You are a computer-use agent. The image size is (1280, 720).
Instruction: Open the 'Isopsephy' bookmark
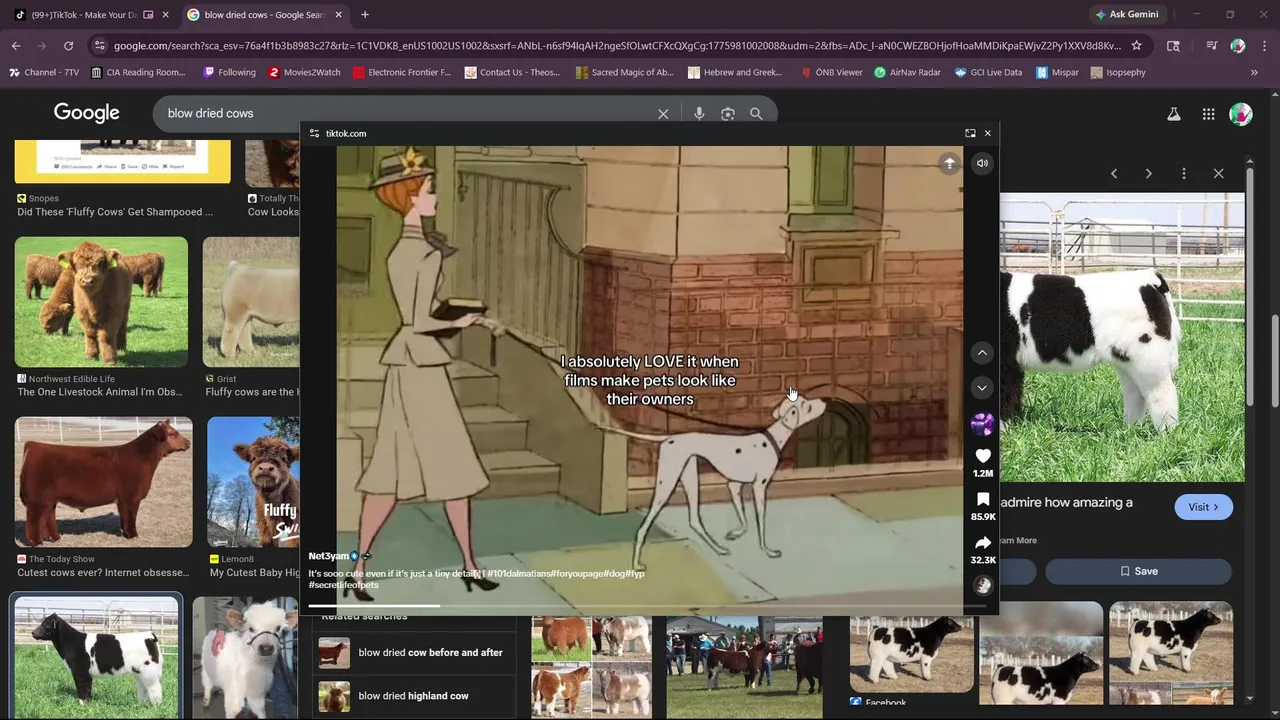click(1118, 72)
